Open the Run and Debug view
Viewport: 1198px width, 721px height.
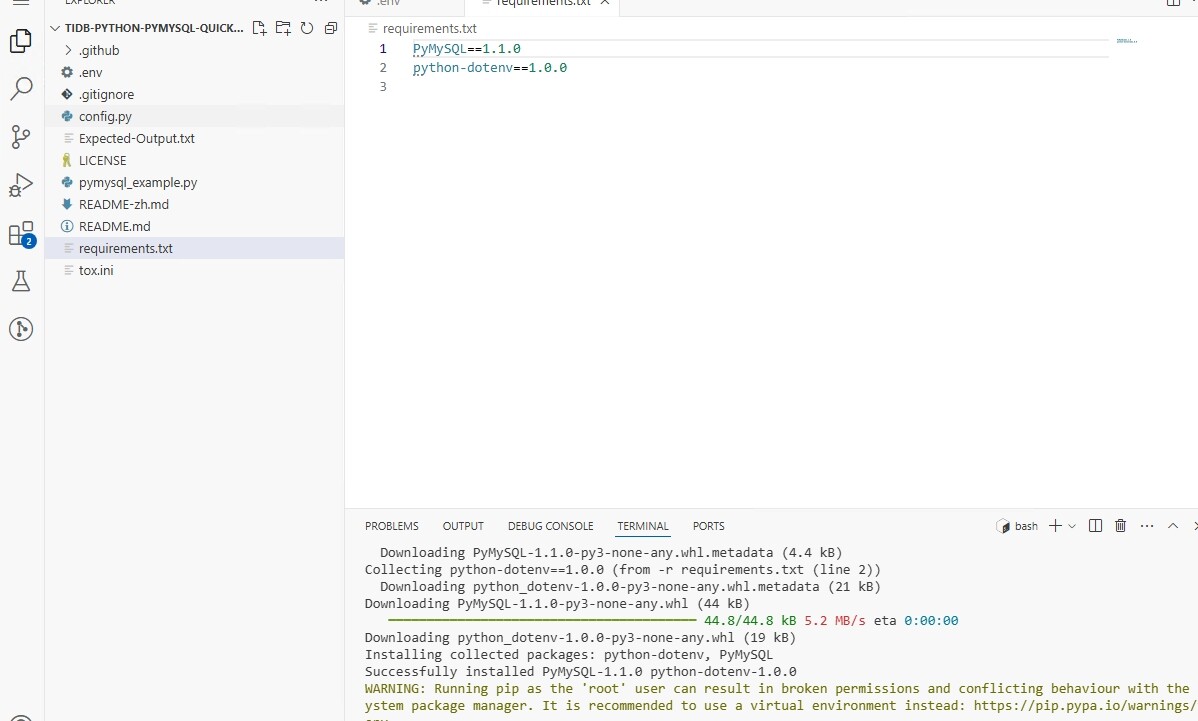[21, 185]
